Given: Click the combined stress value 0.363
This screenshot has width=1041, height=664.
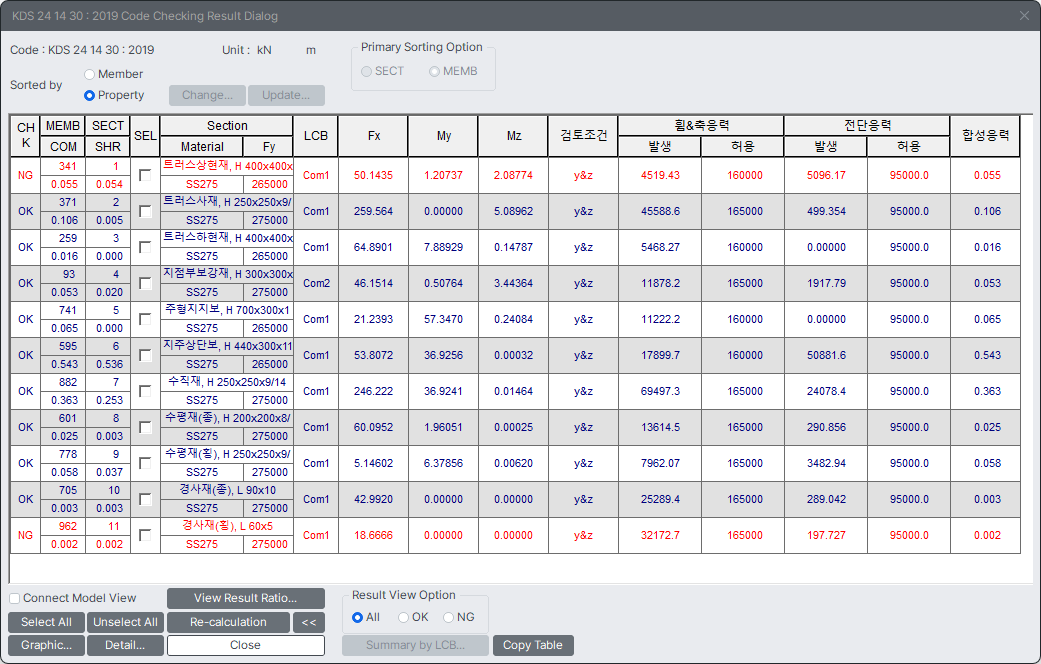Looking at the screenshot, I should tap(987, 391).
